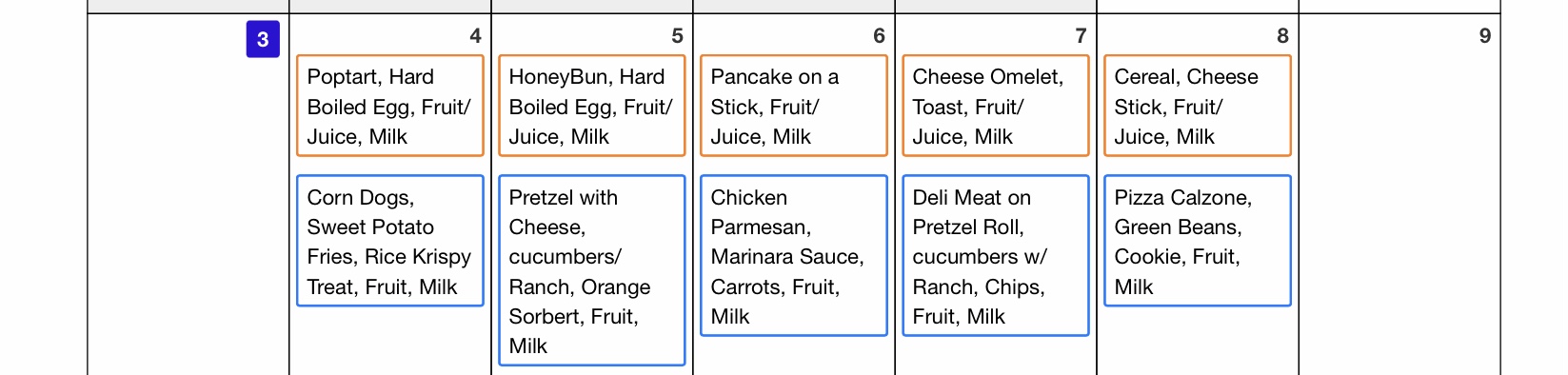The height and width of the screenshot is (375, 1568).
Task: Open the Cheese Omelet breakfast entry
Action: pos(996,106)
